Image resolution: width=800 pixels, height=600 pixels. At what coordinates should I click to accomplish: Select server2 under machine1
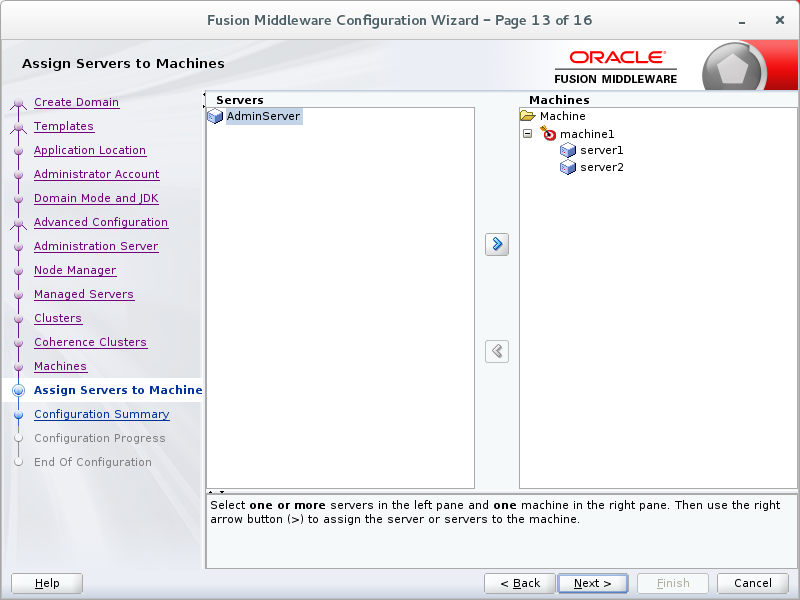tap(602, 167)
